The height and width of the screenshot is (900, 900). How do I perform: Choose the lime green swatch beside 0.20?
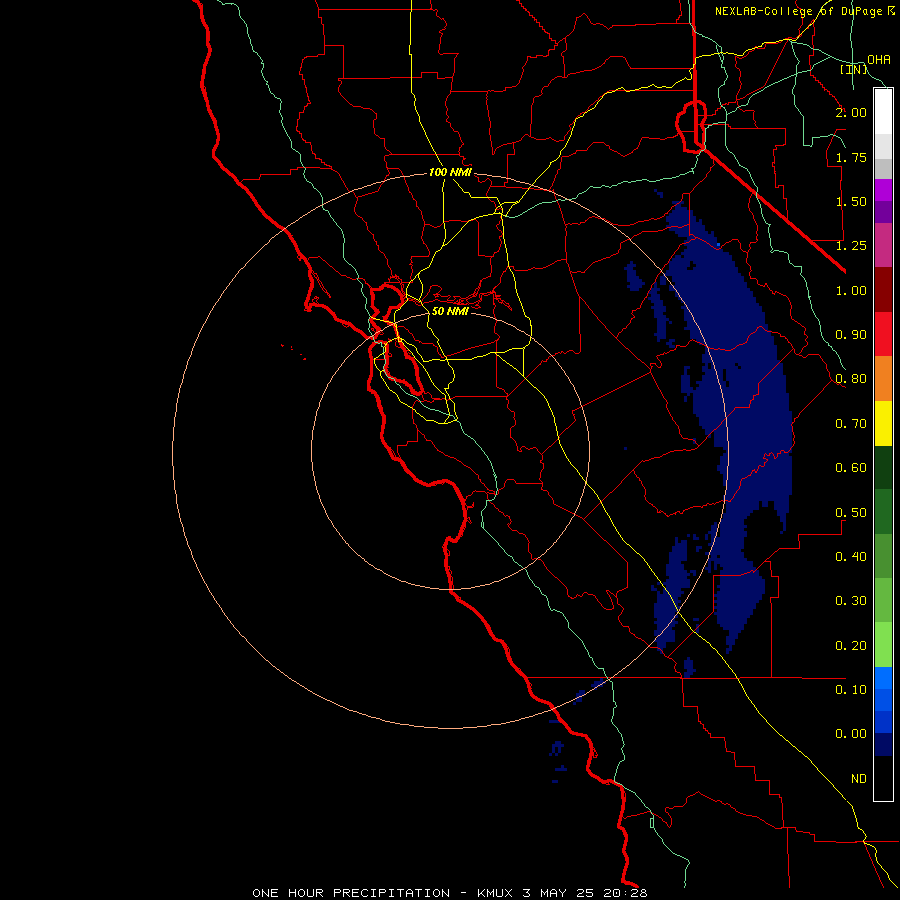coord(883,645)
